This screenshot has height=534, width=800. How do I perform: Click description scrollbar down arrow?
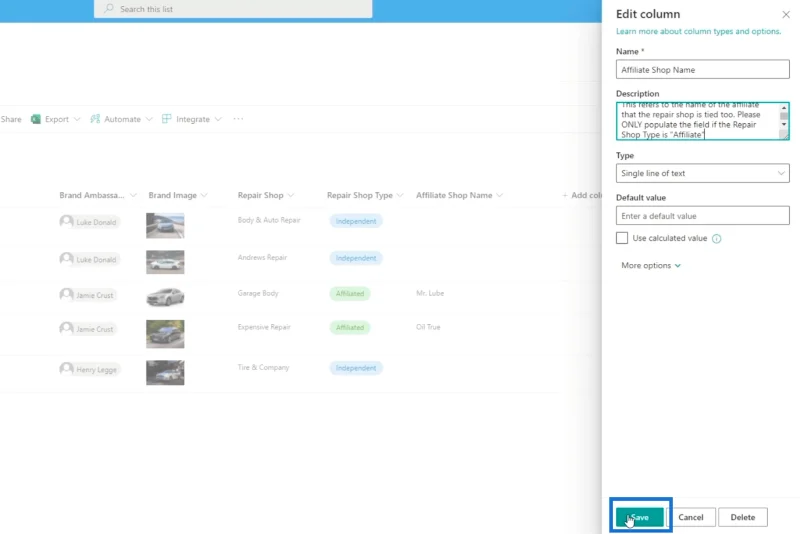(784, 124)
